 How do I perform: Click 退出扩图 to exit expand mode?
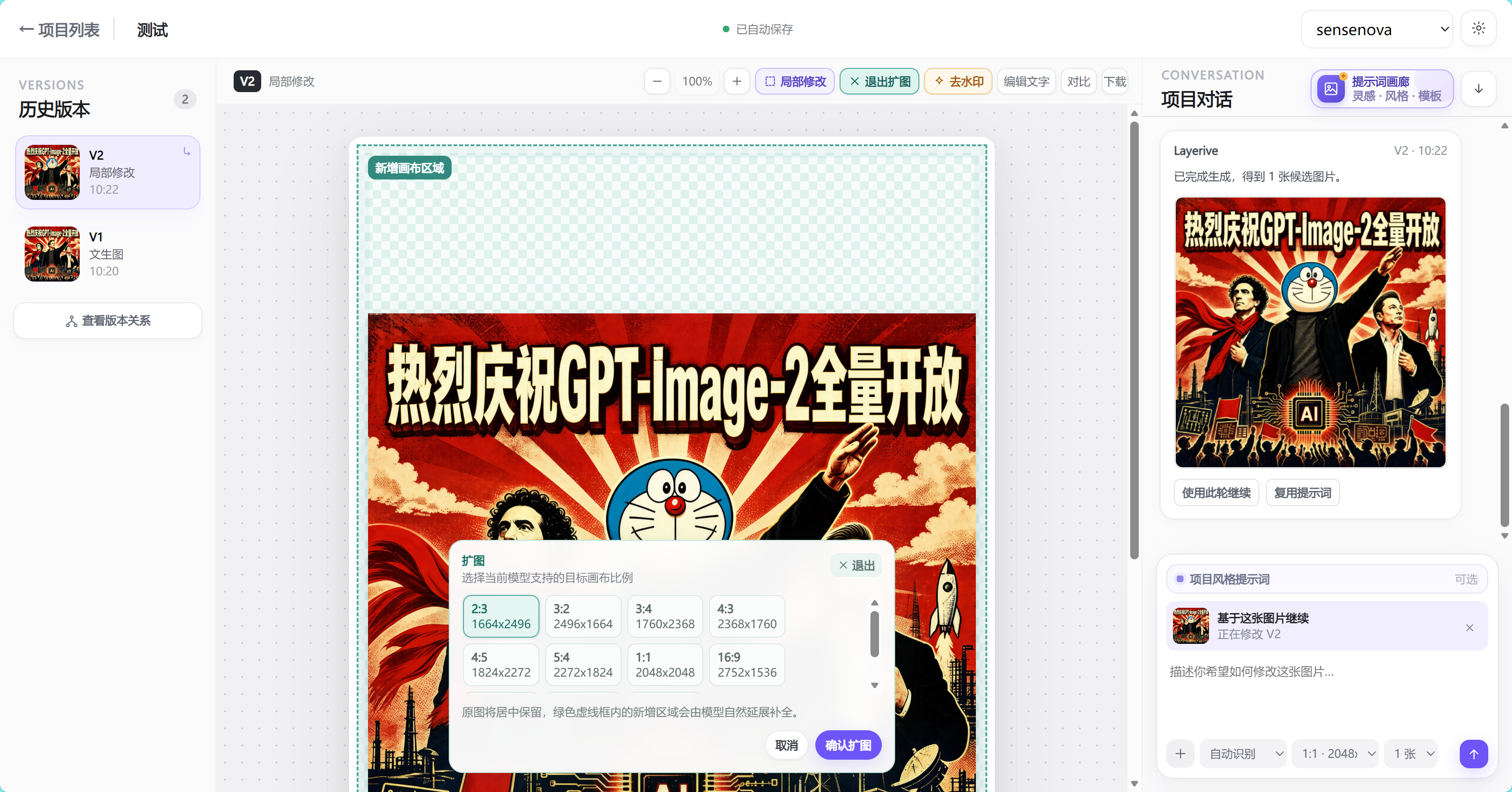(x=879, y=82)
